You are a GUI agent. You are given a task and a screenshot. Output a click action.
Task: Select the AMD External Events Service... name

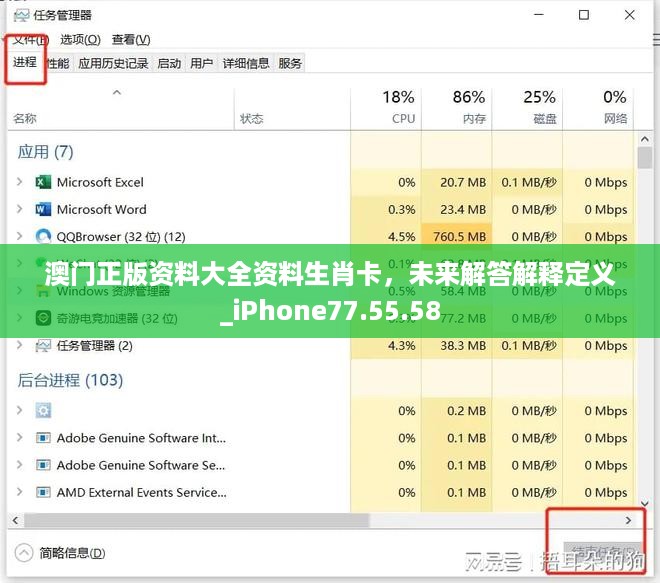[141, 492]
